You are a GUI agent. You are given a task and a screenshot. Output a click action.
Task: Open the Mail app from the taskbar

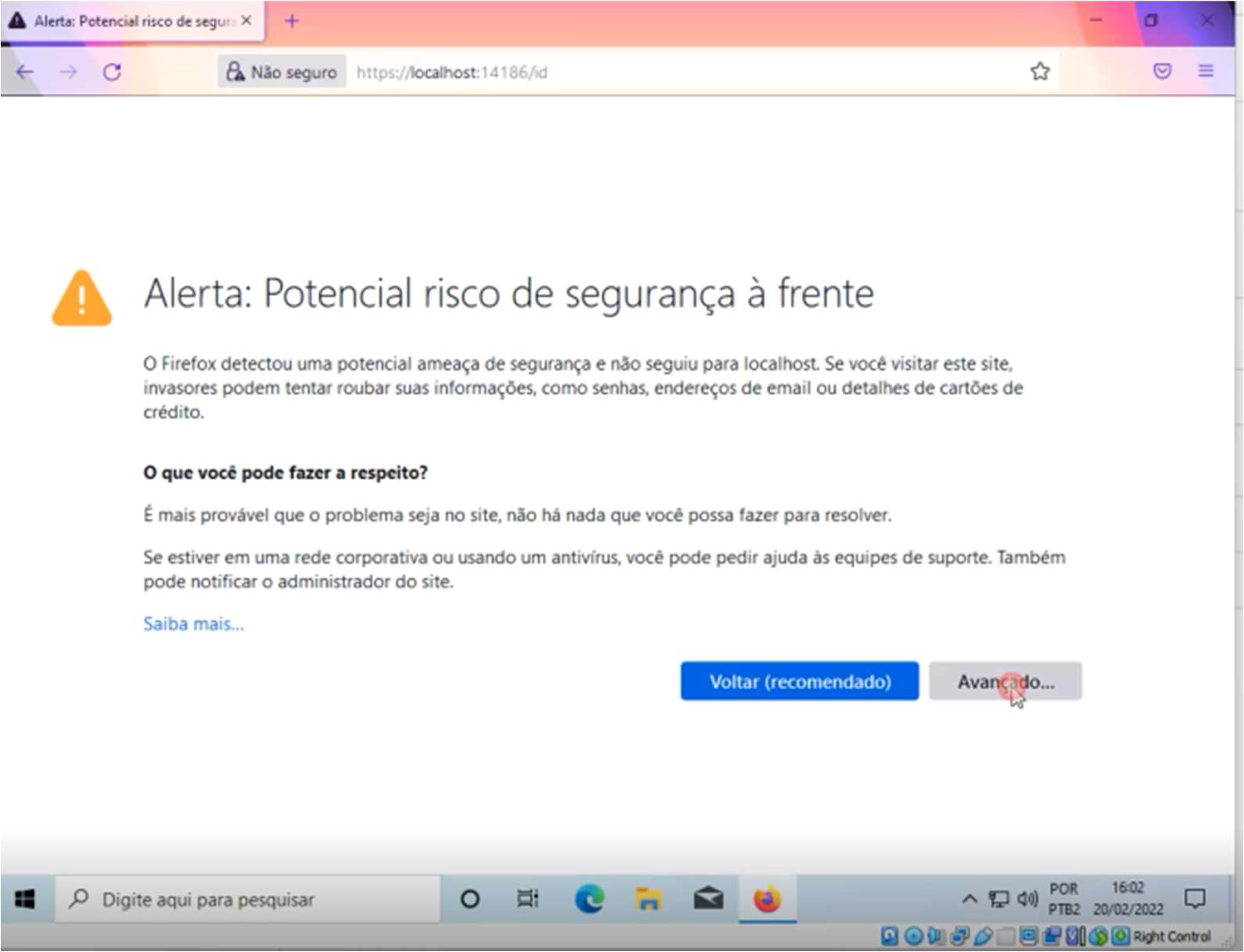click(x=708, y=900)
